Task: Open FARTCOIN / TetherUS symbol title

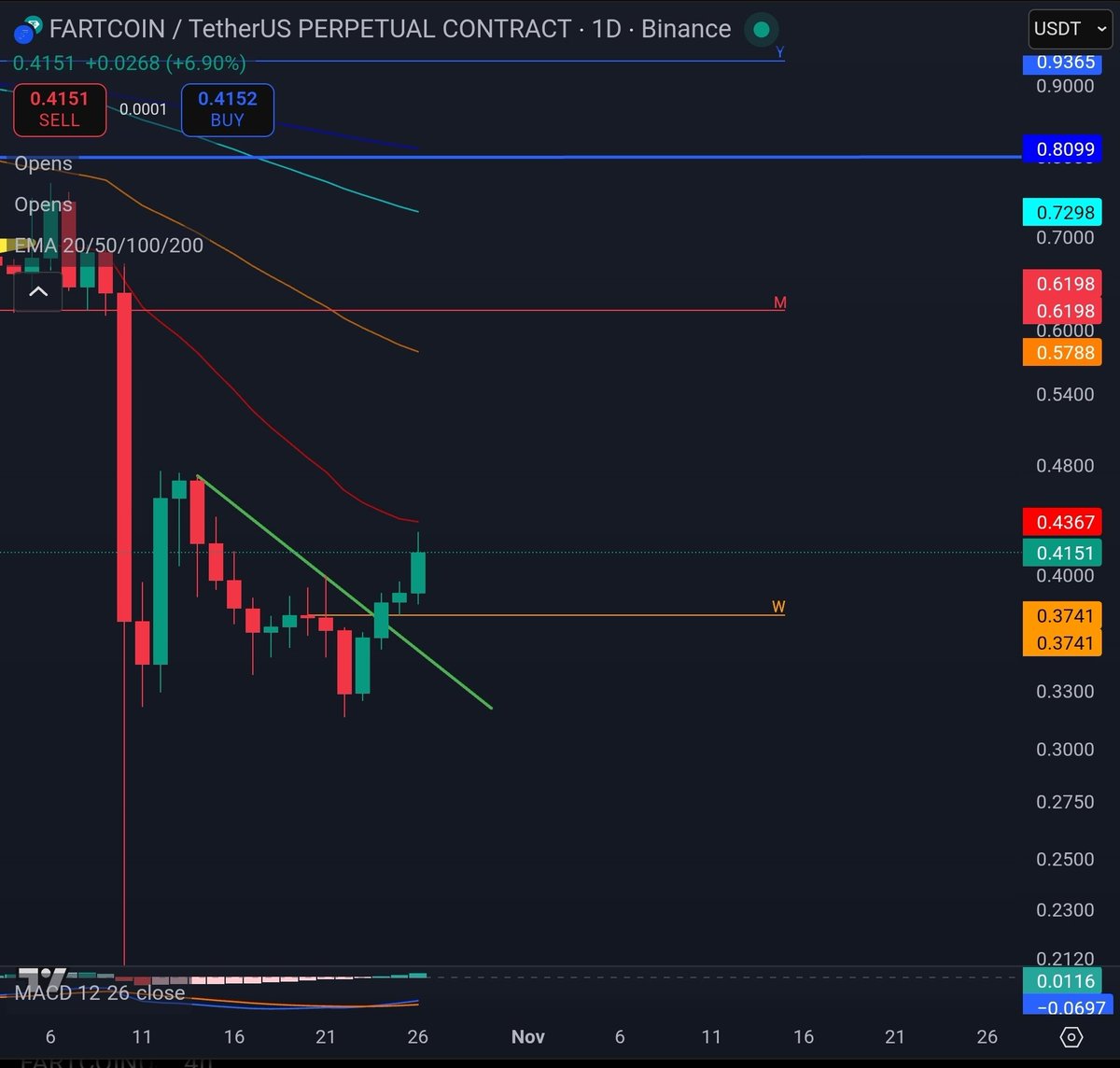Action: [390, 29]
